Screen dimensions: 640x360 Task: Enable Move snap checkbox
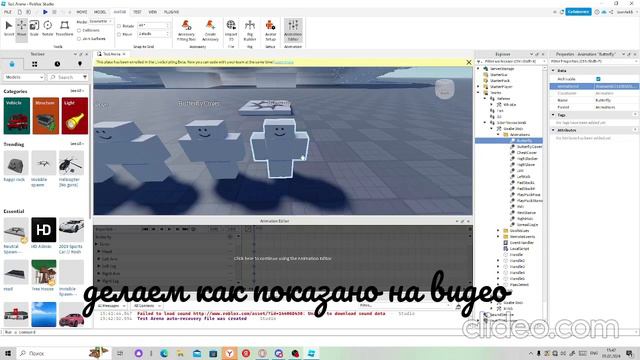coord(119,35)
